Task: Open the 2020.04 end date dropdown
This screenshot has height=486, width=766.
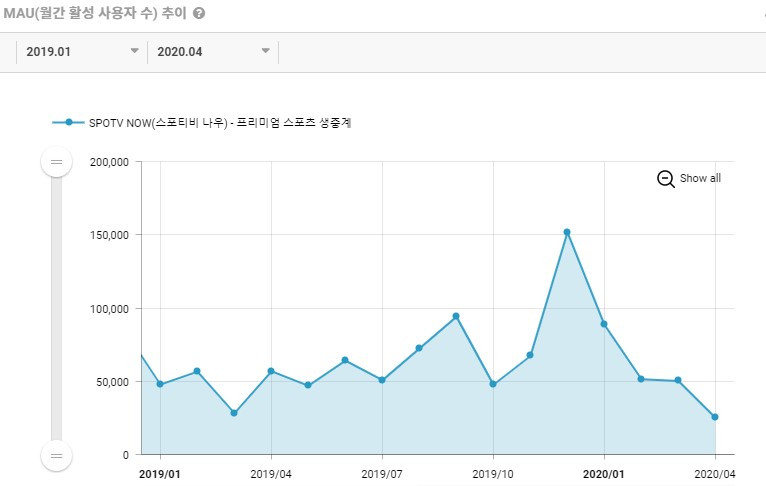Action: pyautogui.click(x=213, y=52)
